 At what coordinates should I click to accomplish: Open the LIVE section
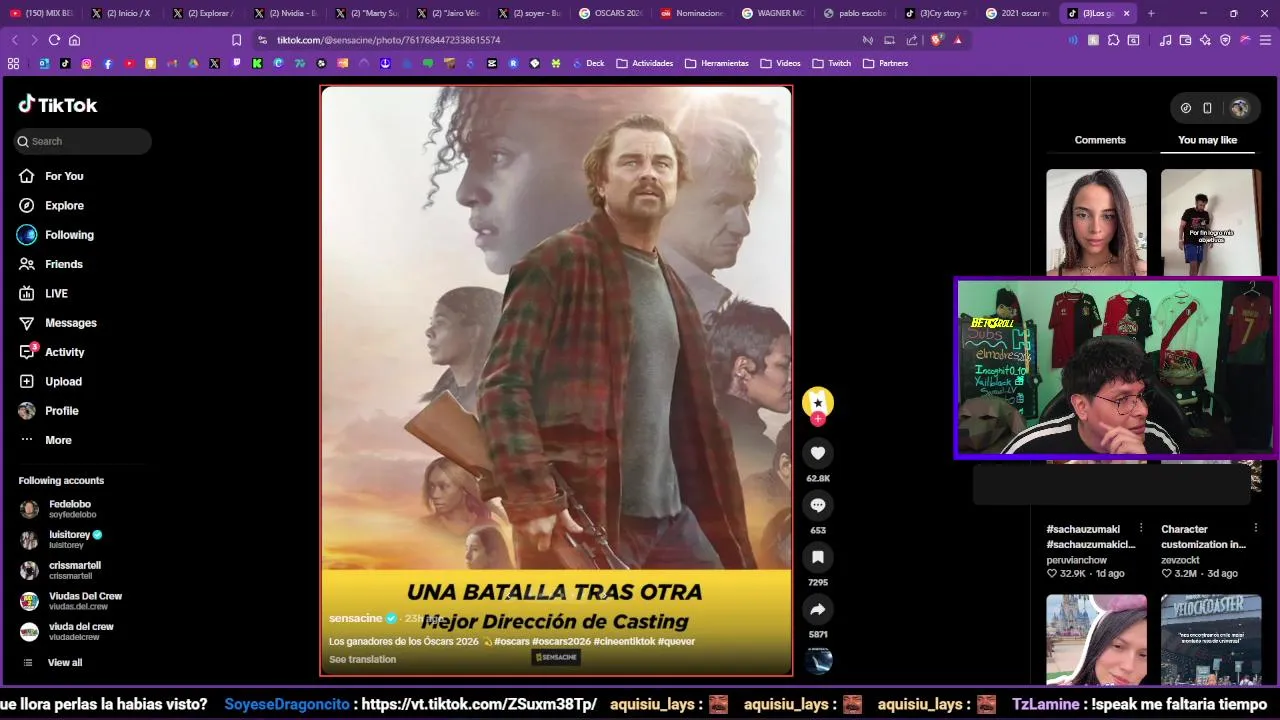(56, 293)
